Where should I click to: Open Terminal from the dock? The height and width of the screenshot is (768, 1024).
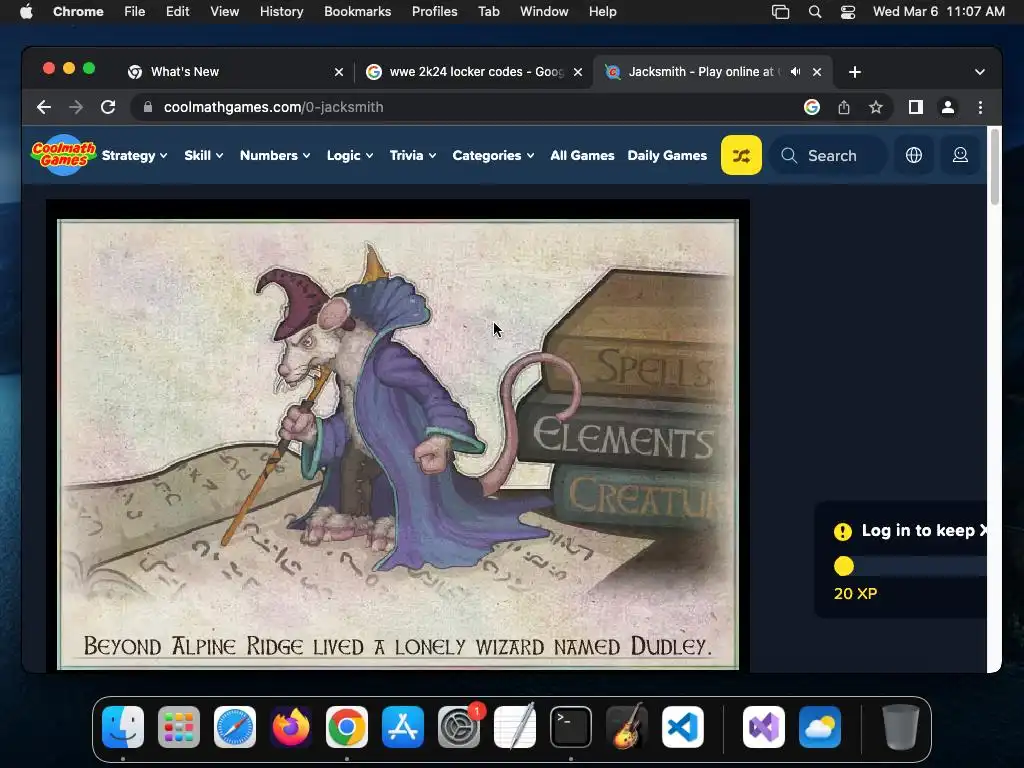tap(571, 727)
